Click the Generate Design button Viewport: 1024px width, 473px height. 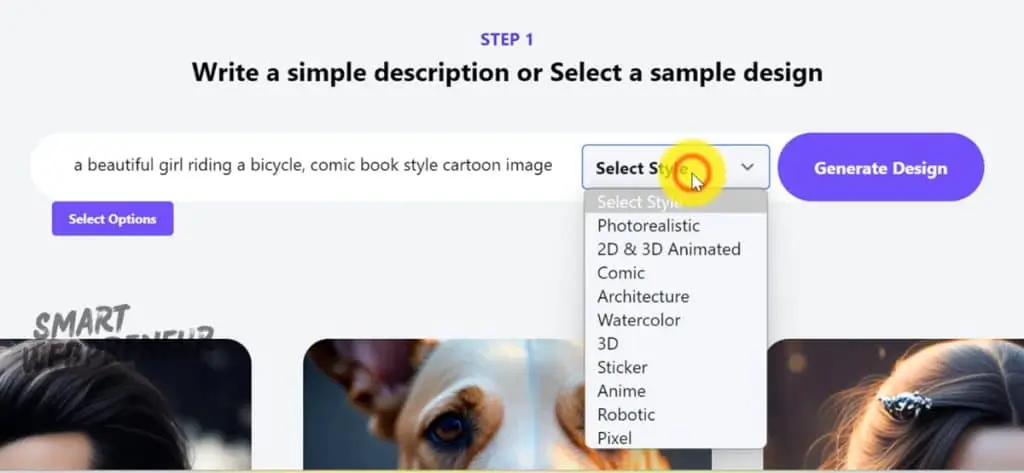click(880, 168)
